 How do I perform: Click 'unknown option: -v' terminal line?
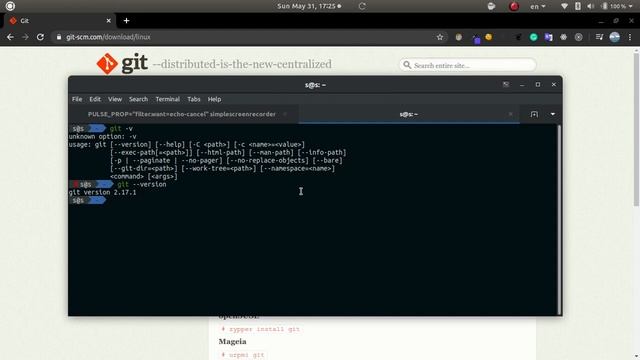pos(102,136)
